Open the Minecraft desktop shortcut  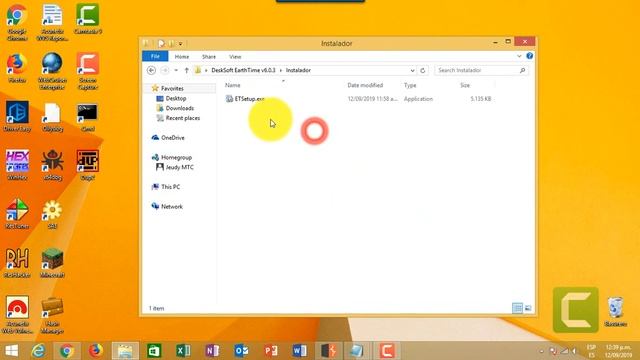point(52,263)
